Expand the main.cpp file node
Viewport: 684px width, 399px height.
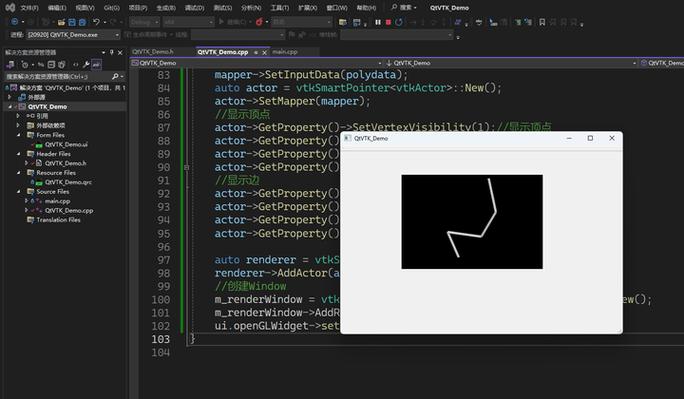(27, 201)
